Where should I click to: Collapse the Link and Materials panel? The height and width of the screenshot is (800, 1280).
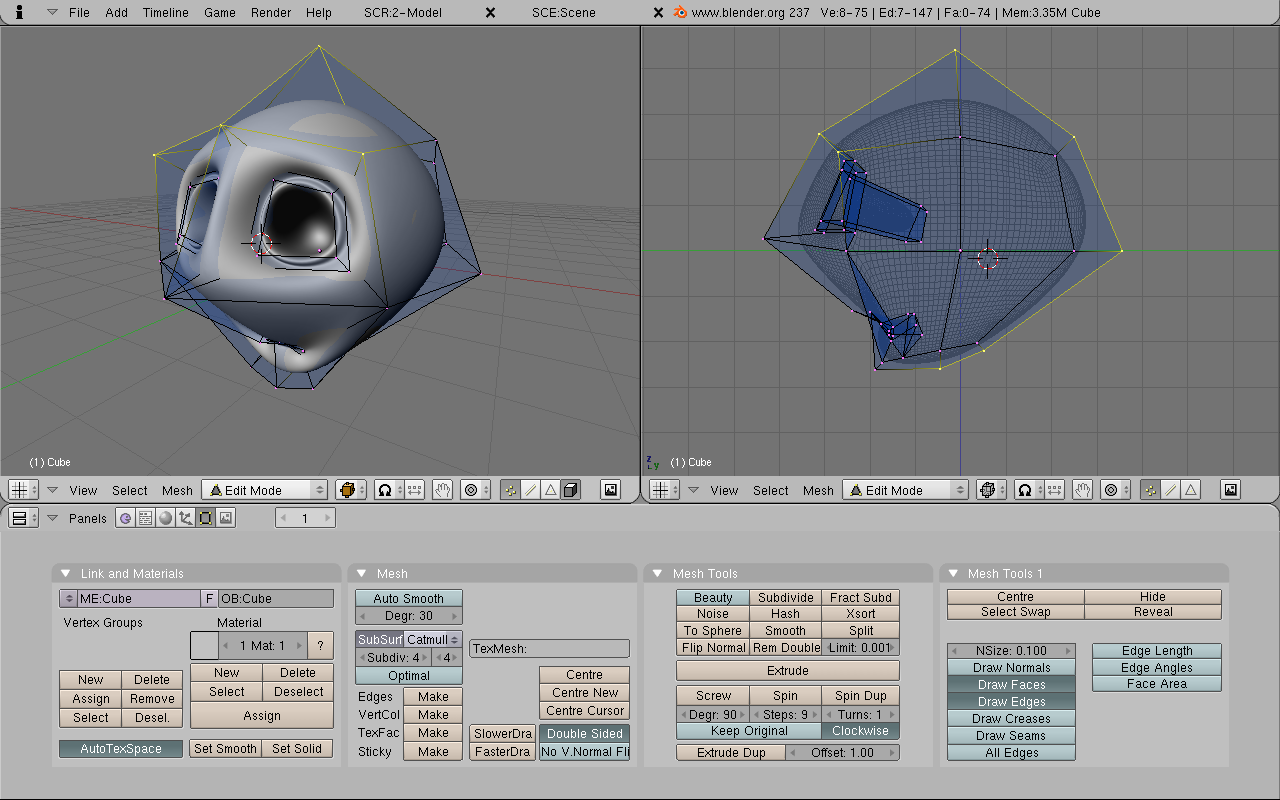65,573
